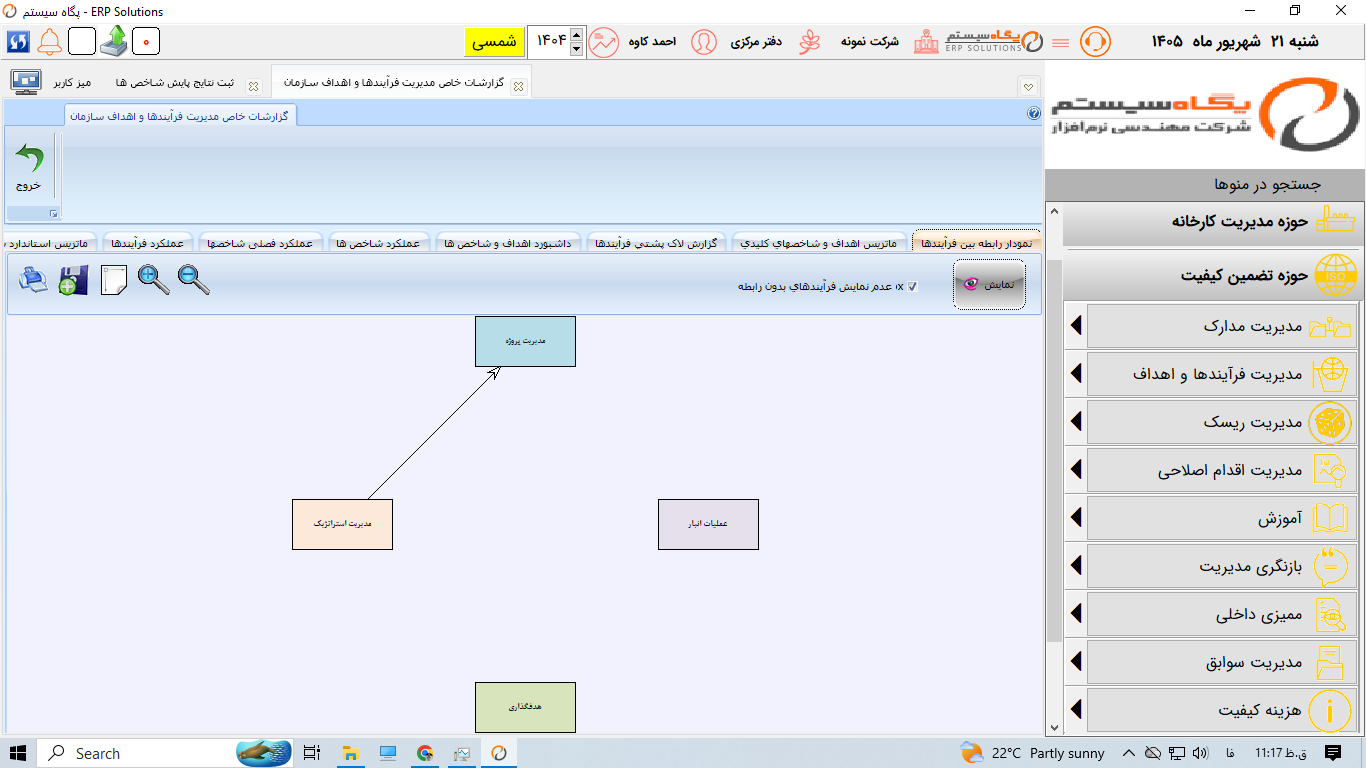
Task: Toggle عدم نمایش فرآیندهای بدون رابطه checkbox
Action: (x=912, y=287)
